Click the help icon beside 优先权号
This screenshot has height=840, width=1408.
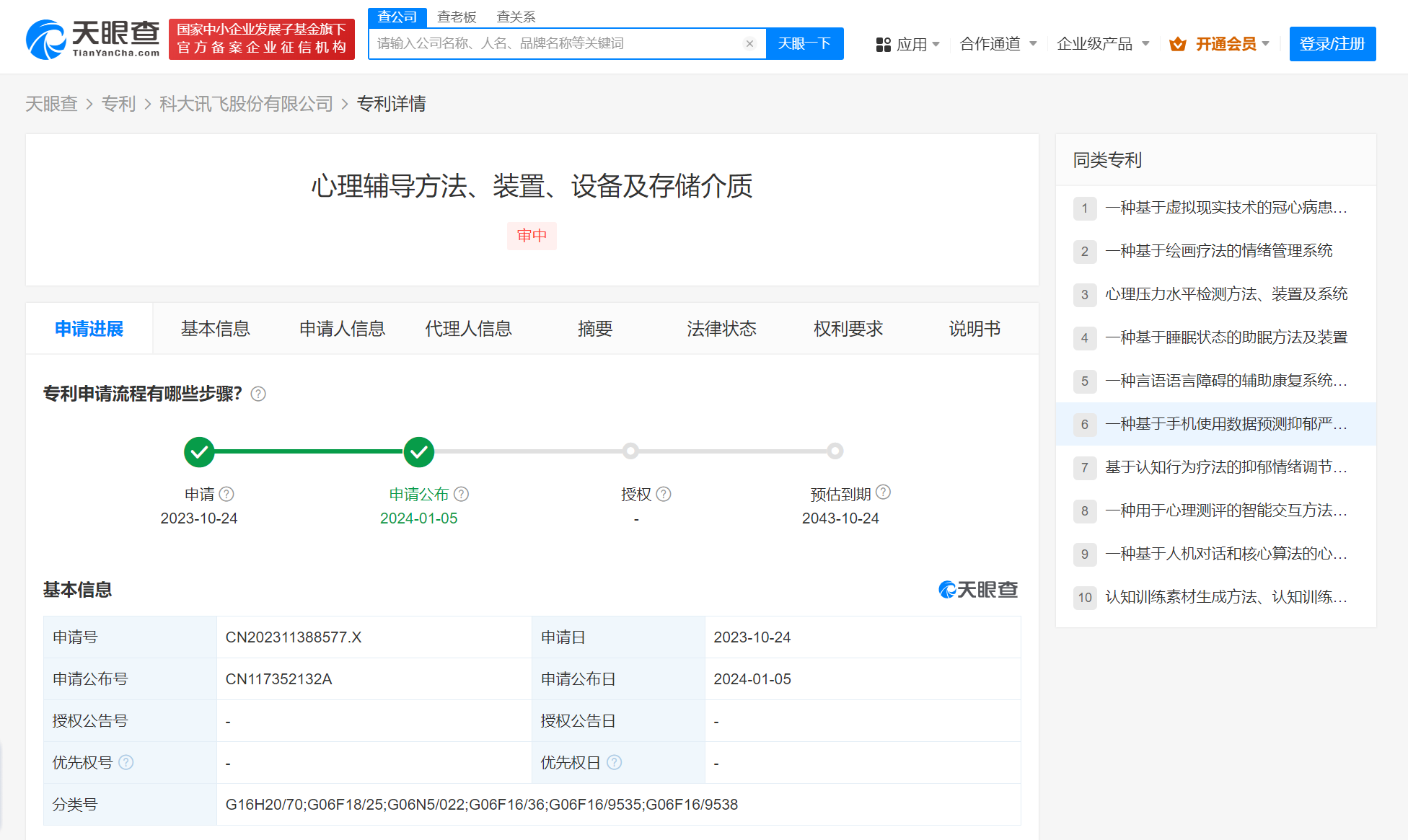pyautogui.click(x=126, y=762)
